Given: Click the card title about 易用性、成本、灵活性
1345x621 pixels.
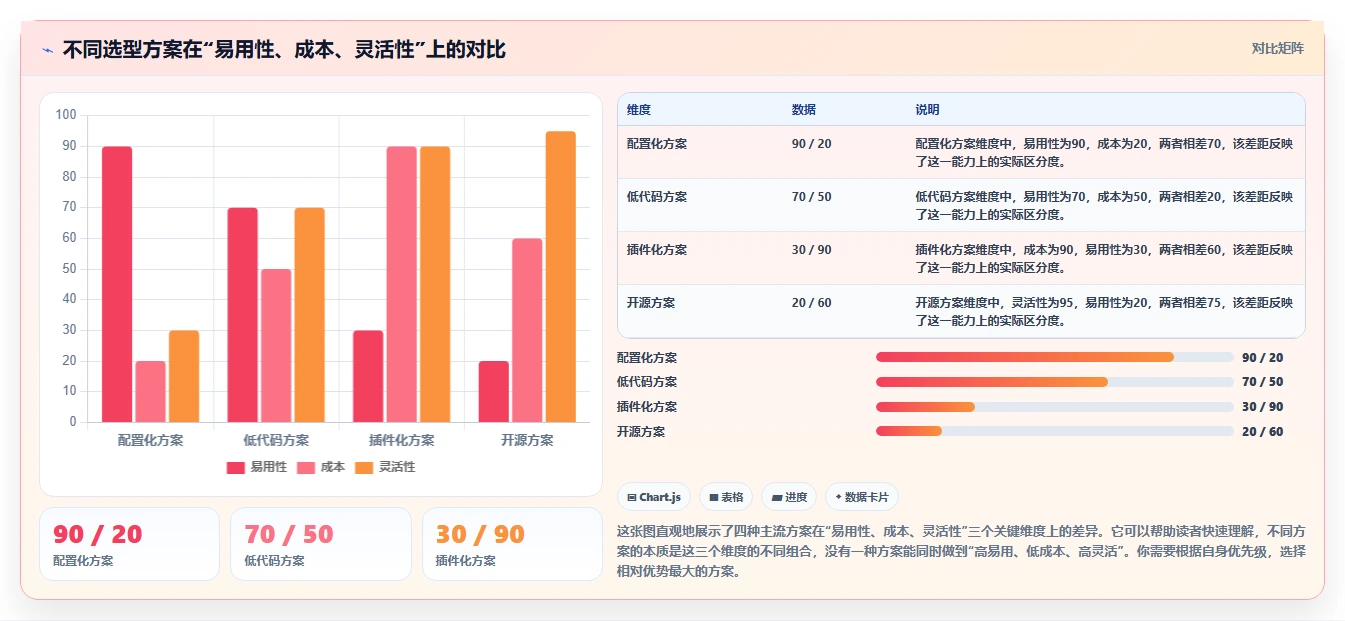Looking at the screenshot, I should click(284, 49).
